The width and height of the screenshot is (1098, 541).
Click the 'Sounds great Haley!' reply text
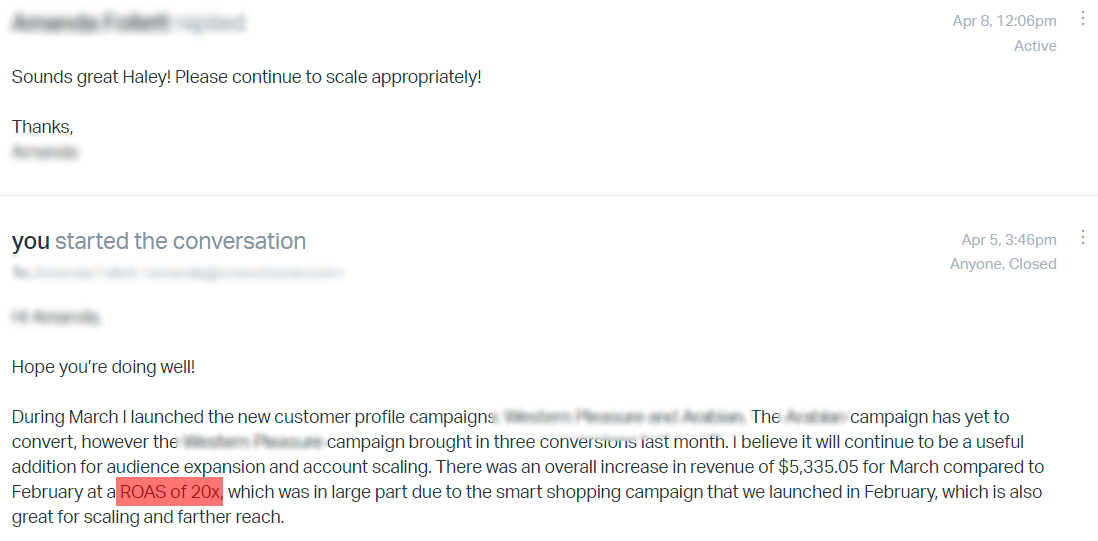92,76
